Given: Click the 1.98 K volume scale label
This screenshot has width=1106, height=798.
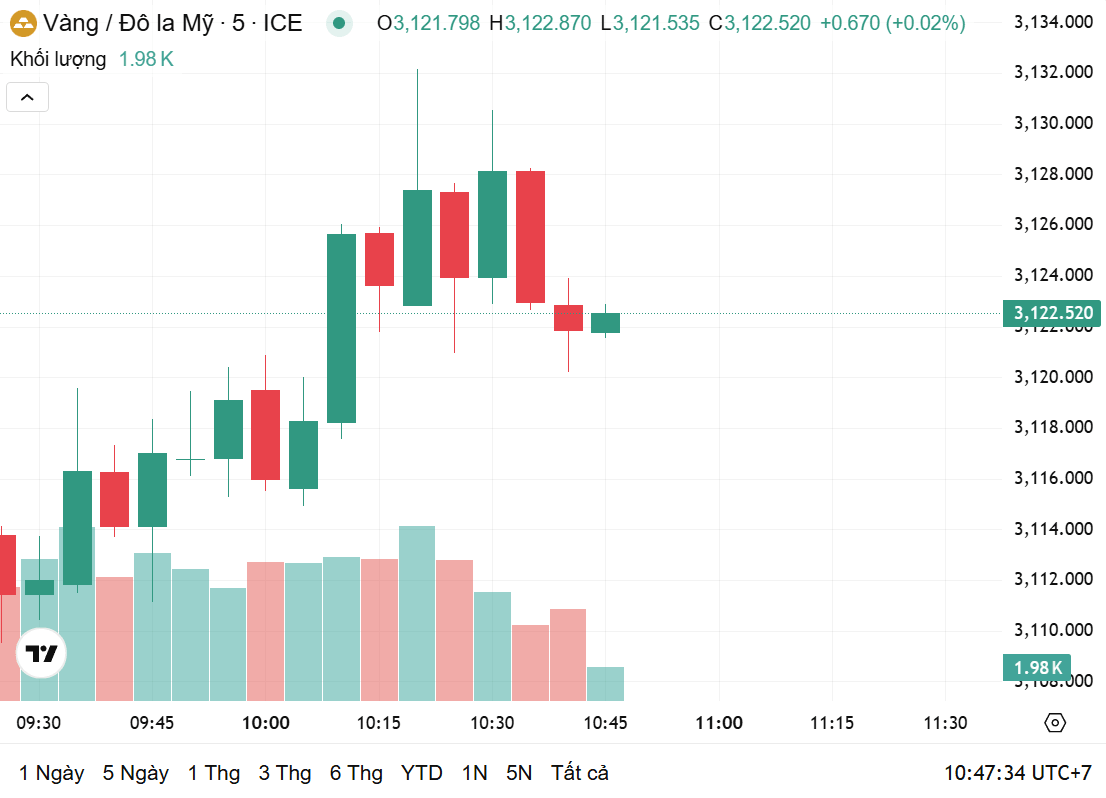Looking at the screenshot, I should click(1037, 667).
